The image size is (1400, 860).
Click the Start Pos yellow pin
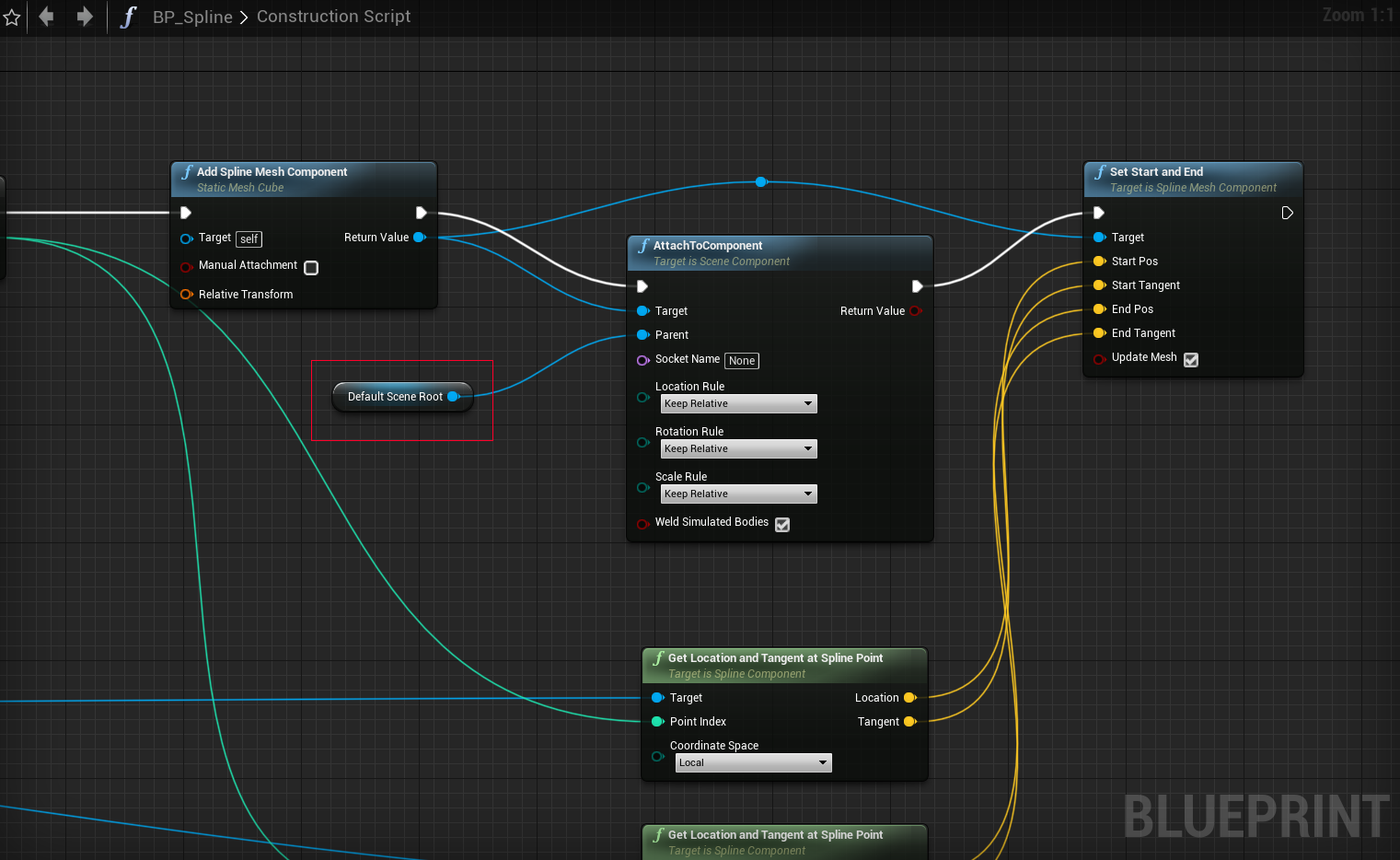1099,261
